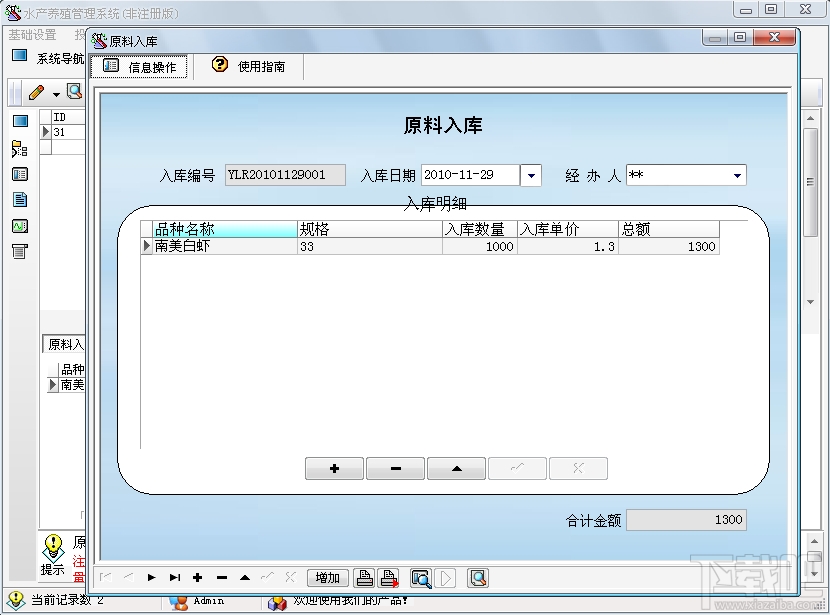Open the report view icon in left sidebar
The image size is (830, 615).
21,174
